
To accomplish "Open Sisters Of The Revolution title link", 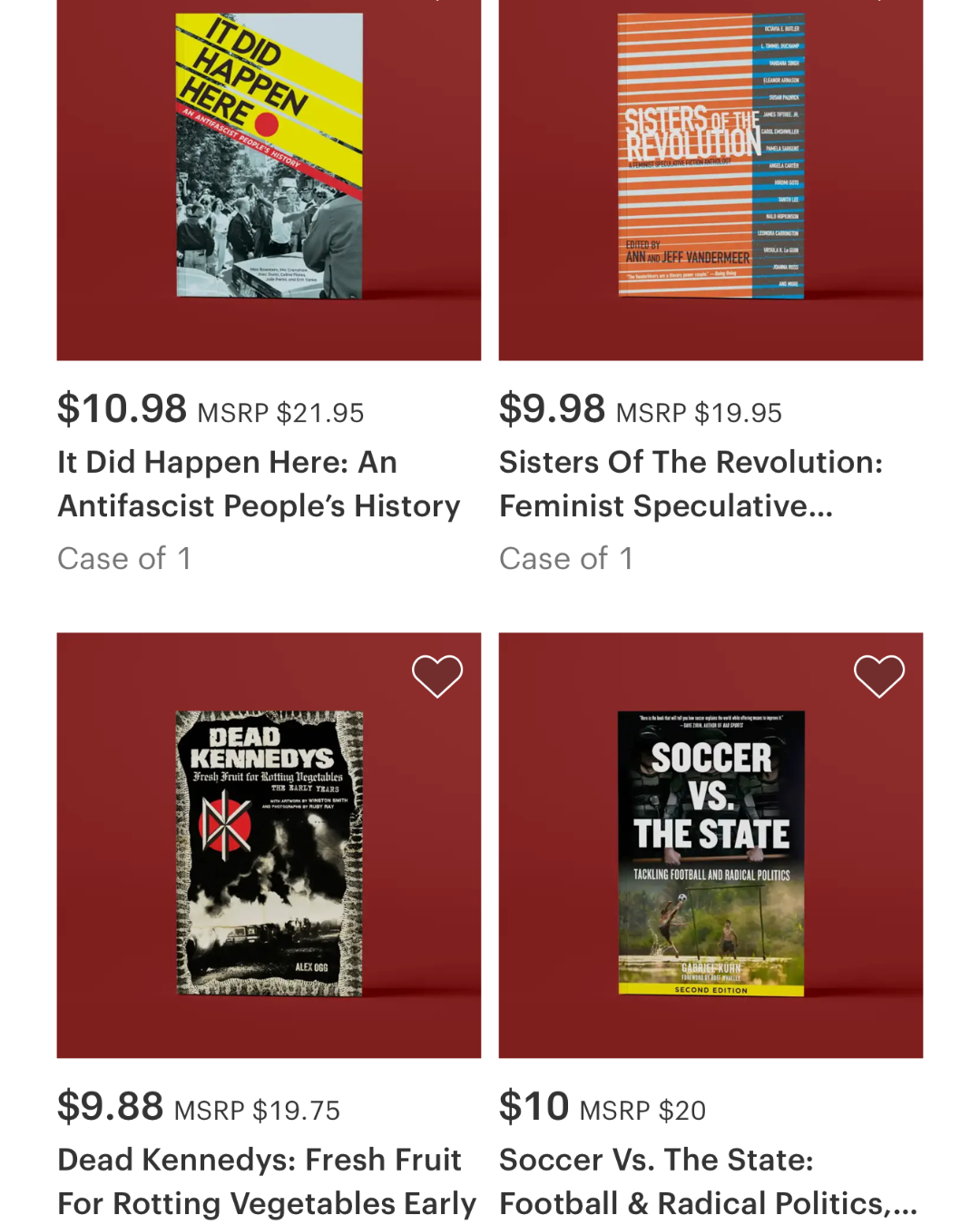I will coord(691,484).
